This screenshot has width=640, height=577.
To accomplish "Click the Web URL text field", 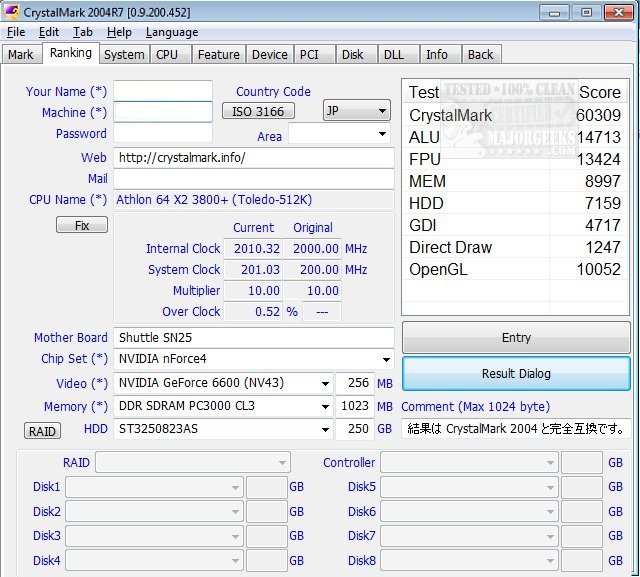I will (x=254, y=158).
